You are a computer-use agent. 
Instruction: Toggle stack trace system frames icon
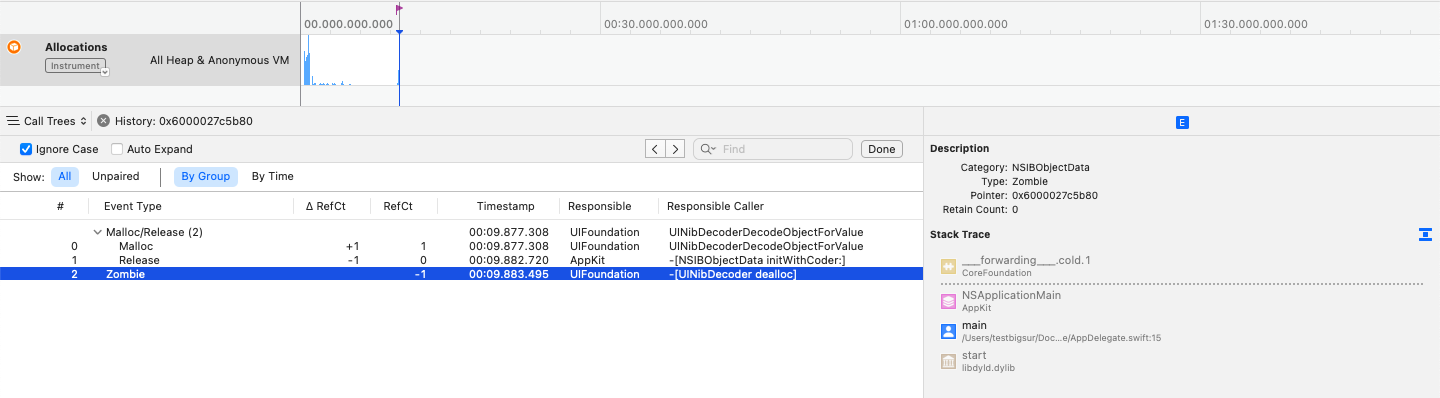click(1425, 234)
